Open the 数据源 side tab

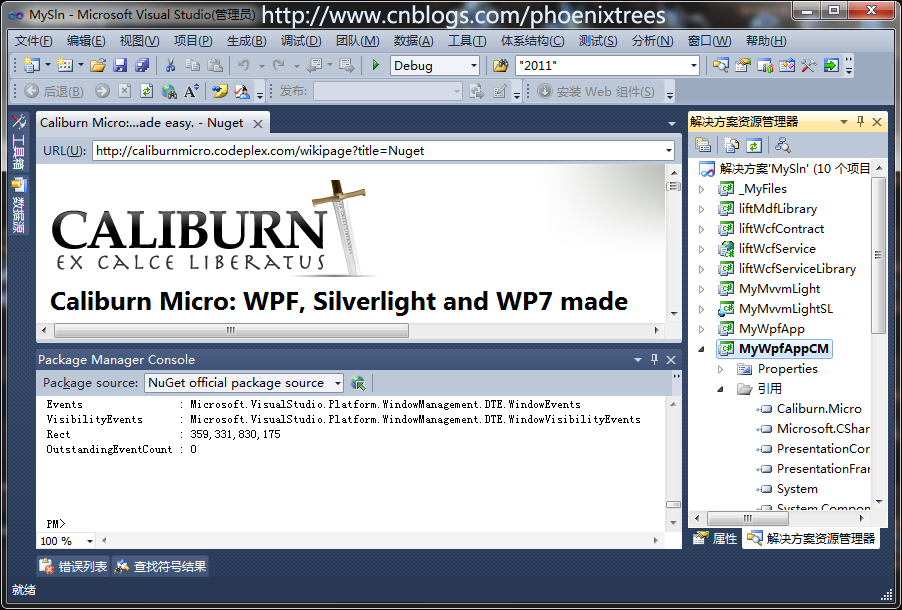pos(19,205)
